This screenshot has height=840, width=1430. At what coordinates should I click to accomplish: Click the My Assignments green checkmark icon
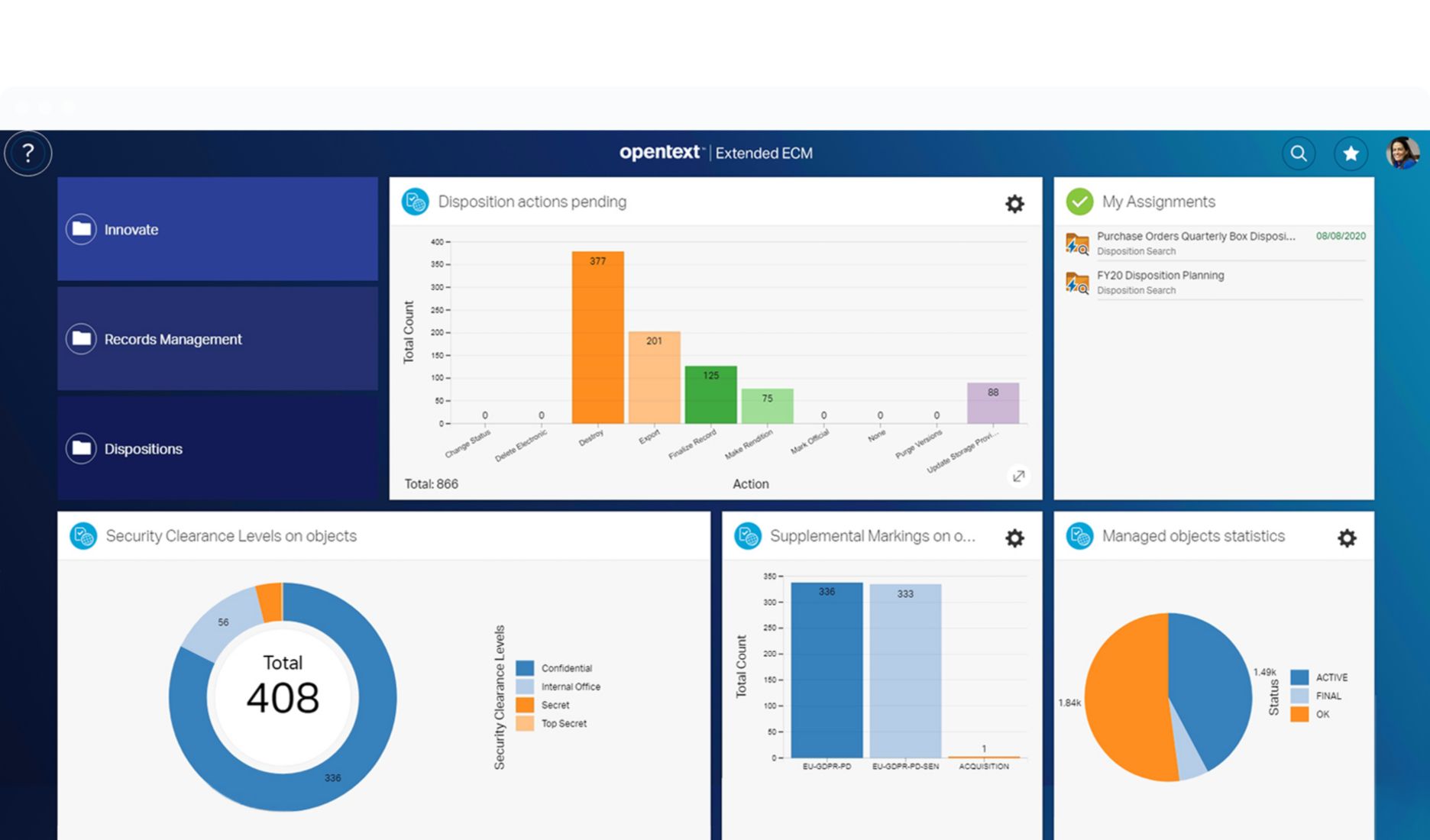click(1079, 202)
